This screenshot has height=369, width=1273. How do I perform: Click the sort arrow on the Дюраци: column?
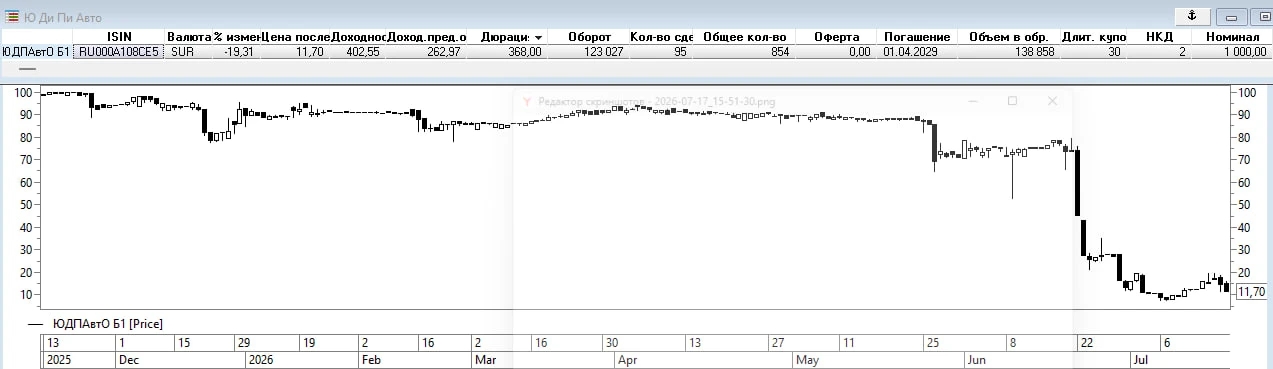point(539,37)
